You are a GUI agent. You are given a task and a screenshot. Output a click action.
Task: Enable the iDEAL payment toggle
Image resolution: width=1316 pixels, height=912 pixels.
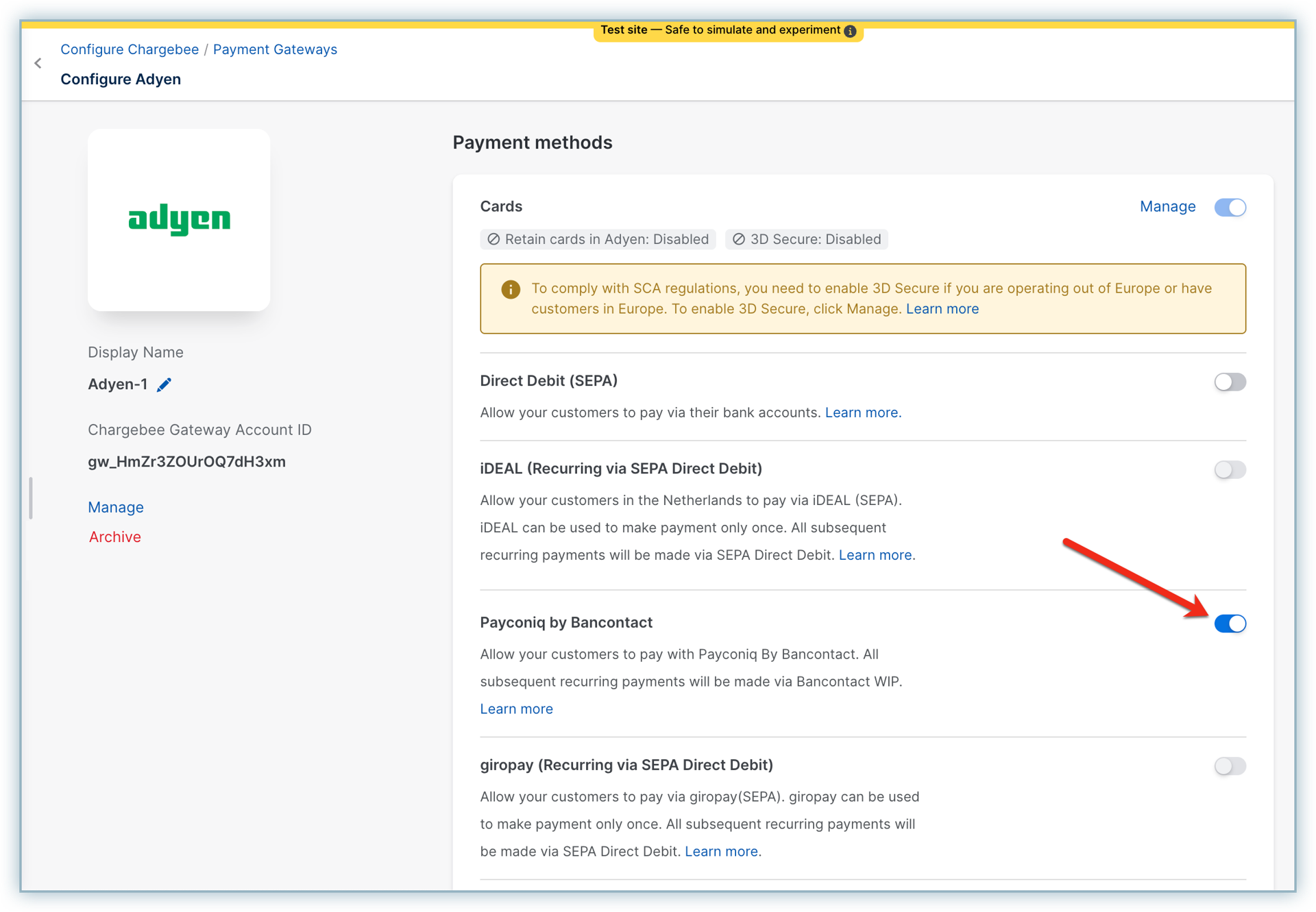tap(1230, 470)
